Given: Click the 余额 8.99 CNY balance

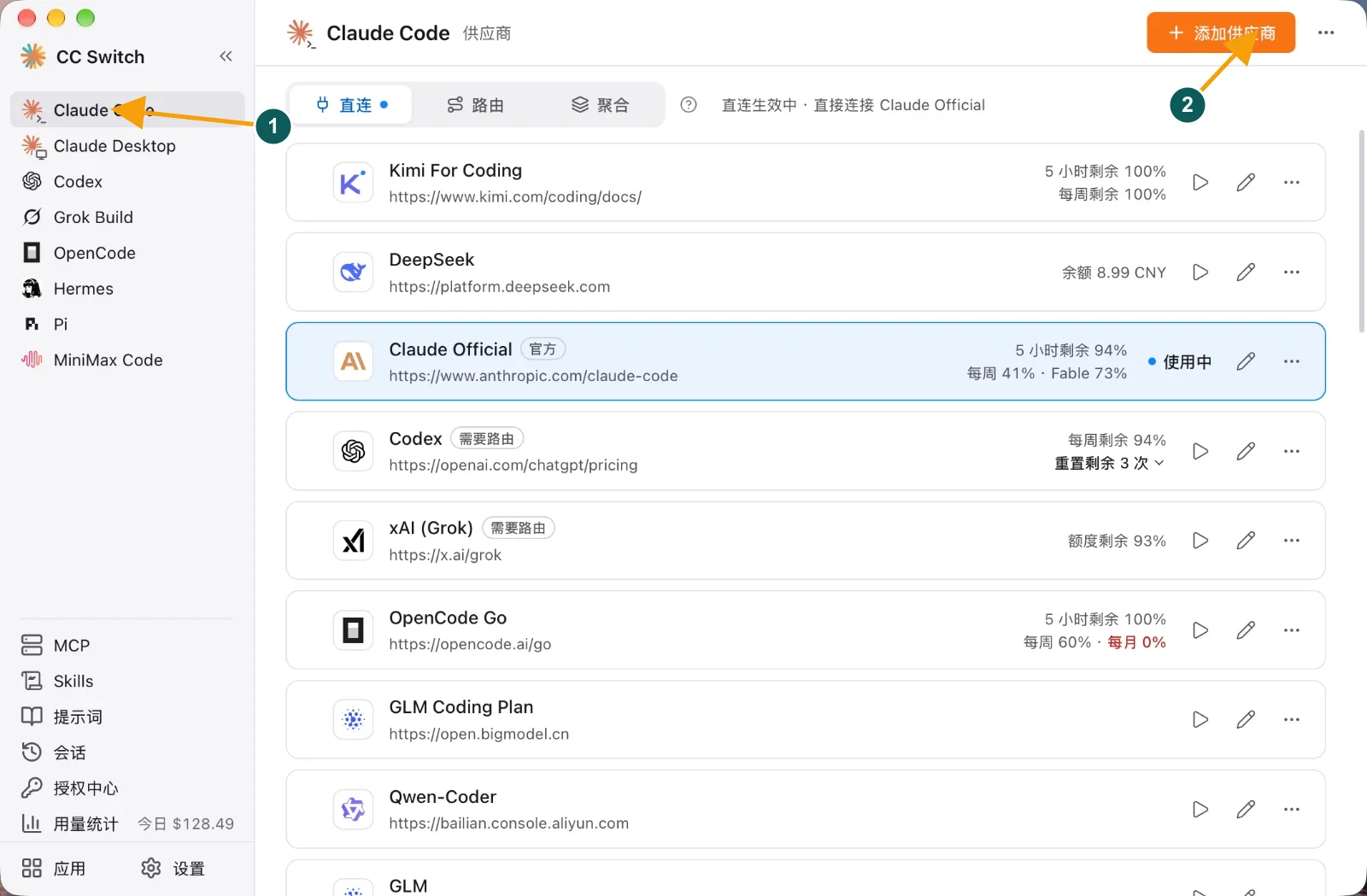Looking at the screenshot, I should point(1114,272).
